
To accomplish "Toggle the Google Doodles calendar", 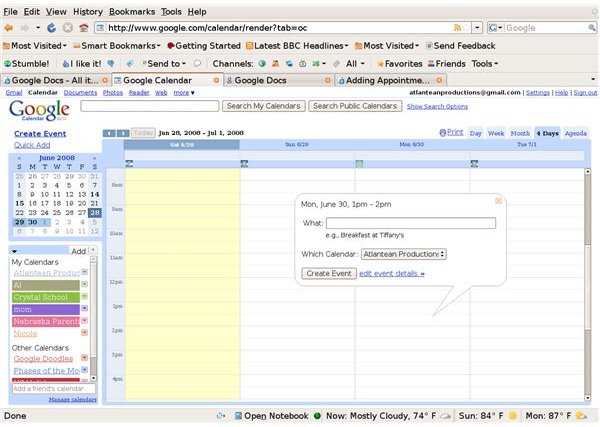I will pos(43,359).
